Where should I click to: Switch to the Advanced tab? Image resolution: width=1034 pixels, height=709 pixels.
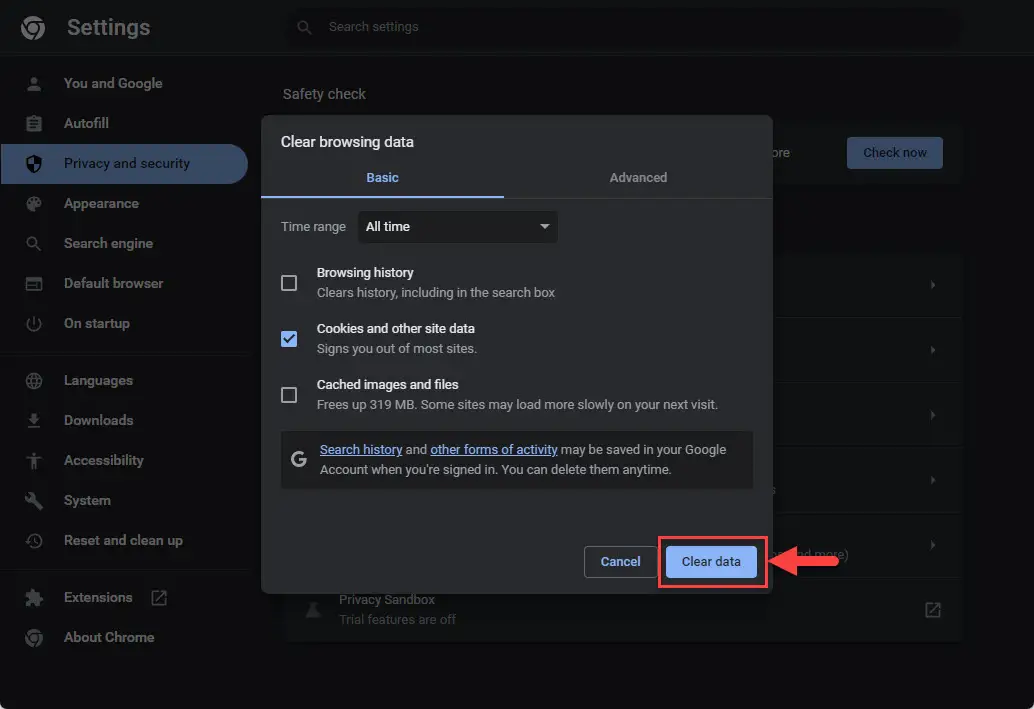(x=638, y=178)
